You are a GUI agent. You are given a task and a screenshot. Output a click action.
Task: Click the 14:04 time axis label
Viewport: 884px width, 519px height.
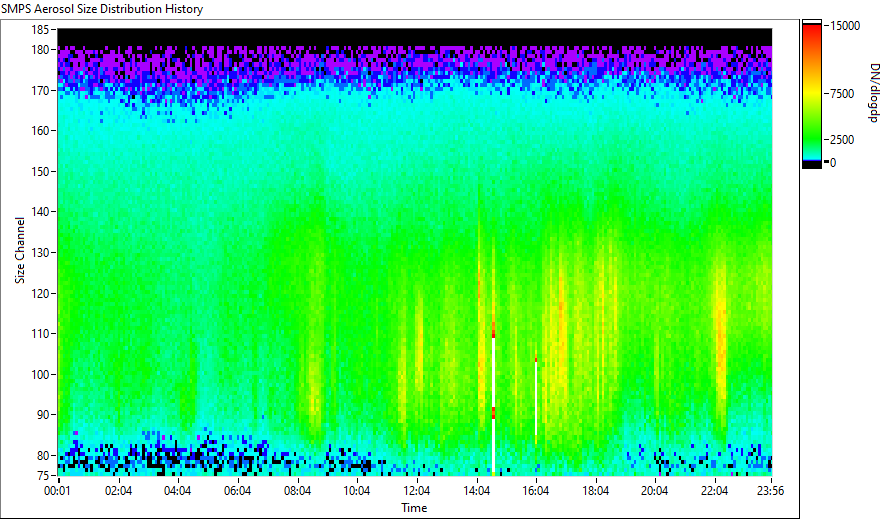476,491
